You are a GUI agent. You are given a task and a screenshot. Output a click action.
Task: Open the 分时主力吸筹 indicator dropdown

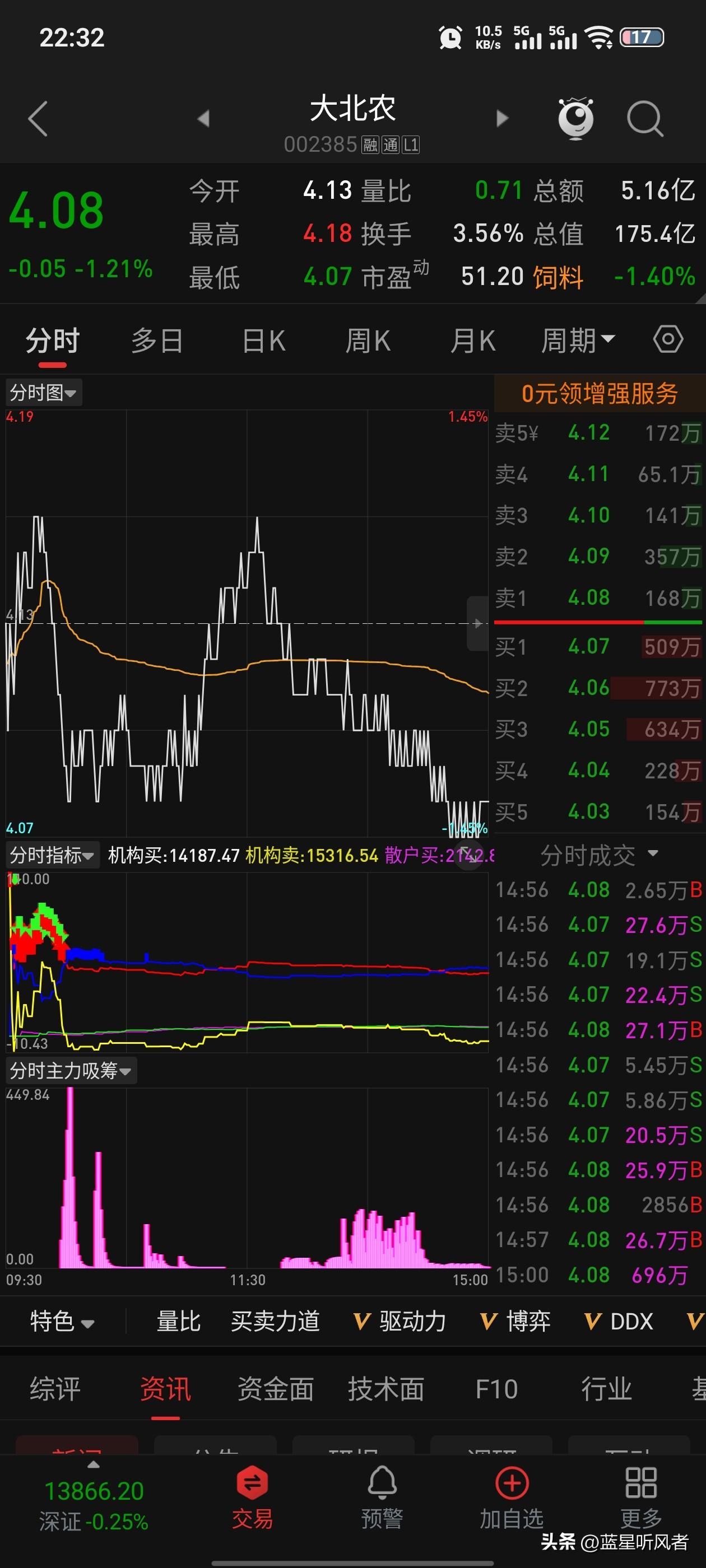71,1071
